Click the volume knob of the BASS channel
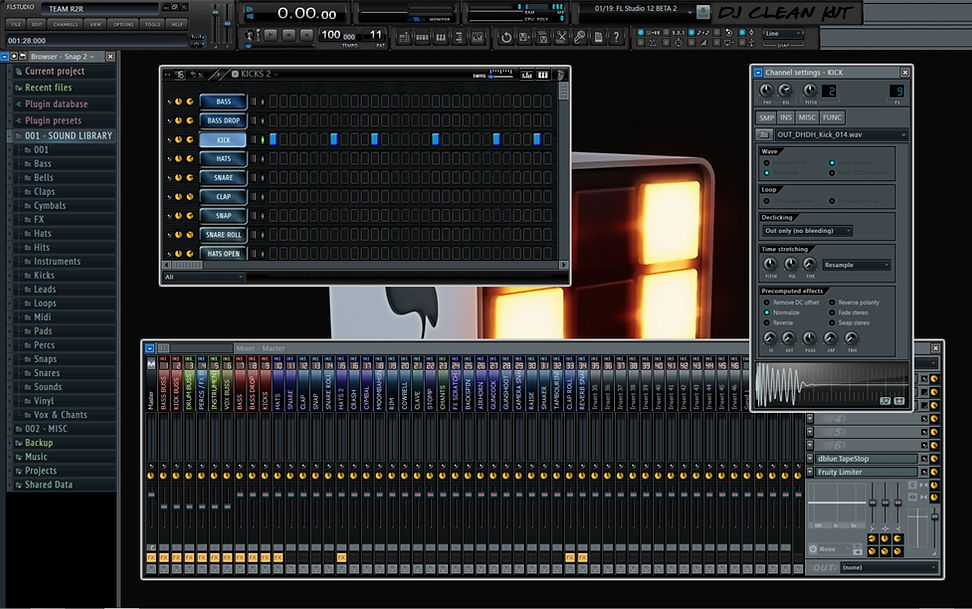The width and height of the screenshot is (972, 609). click(190, 102)
